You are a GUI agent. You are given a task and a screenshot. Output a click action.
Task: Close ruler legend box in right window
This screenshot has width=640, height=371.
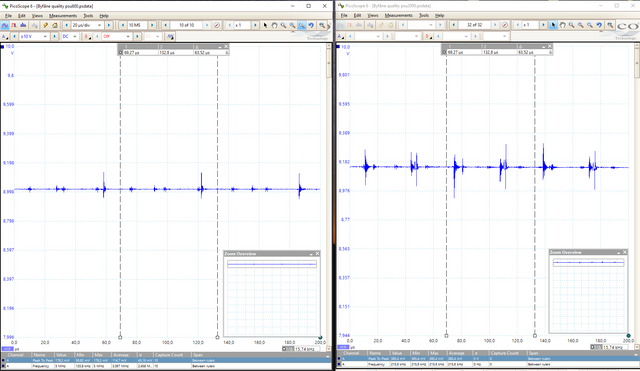[x=550, y=47]
